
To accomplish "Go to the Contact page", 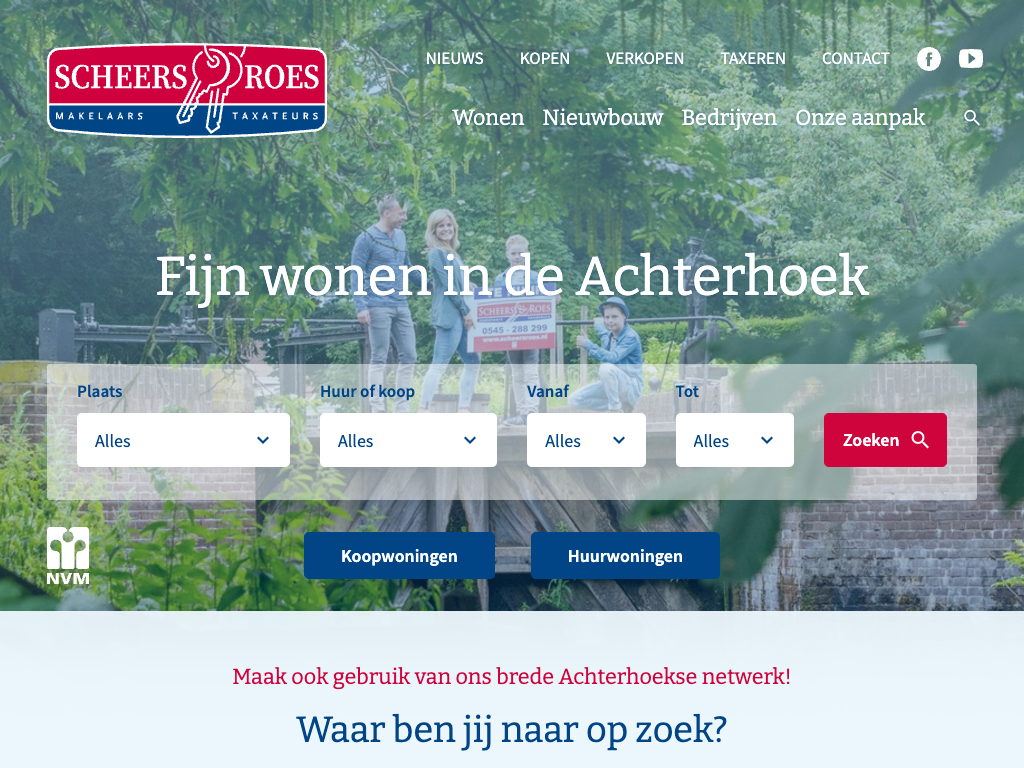I will click(x=856, y=59).
